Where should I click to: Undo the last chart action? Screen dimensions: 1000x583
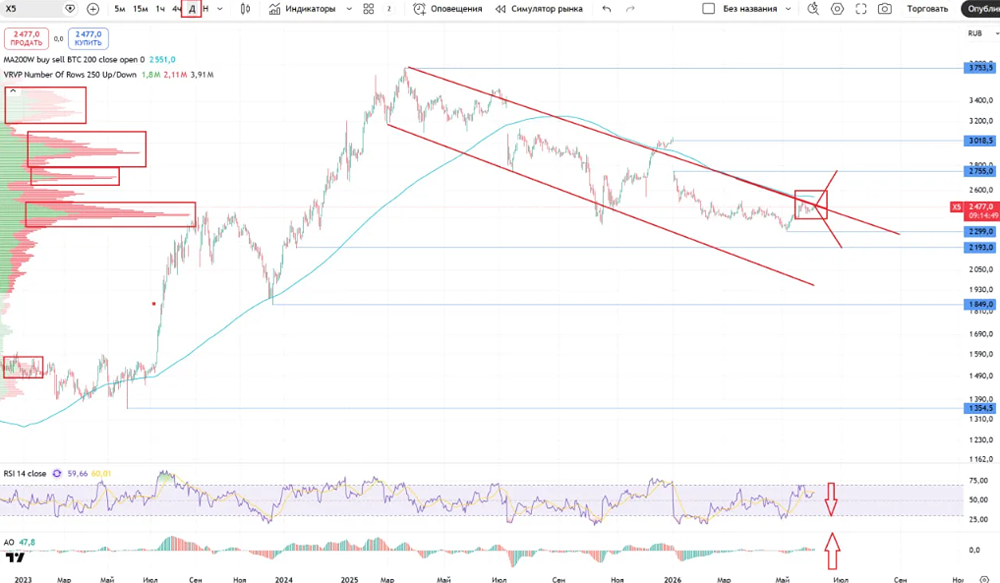coord(607,9)
